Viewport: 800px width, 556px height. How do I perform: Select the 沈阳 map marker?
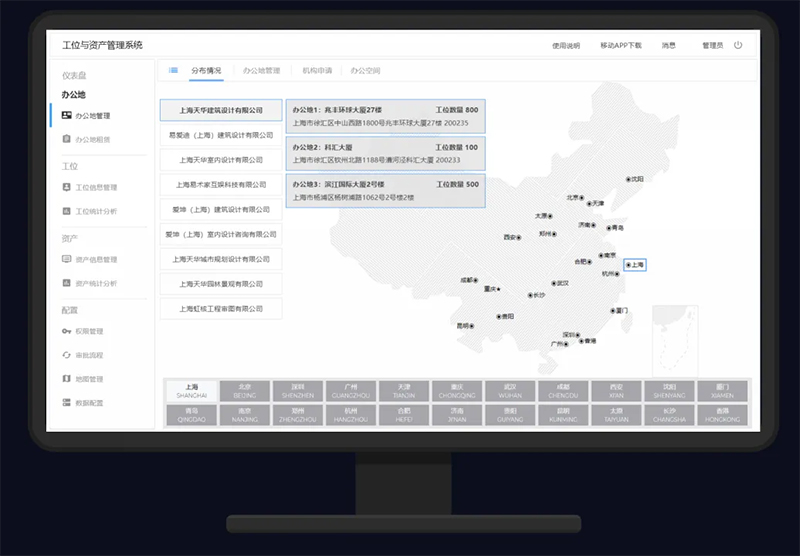tap(635, 179)
